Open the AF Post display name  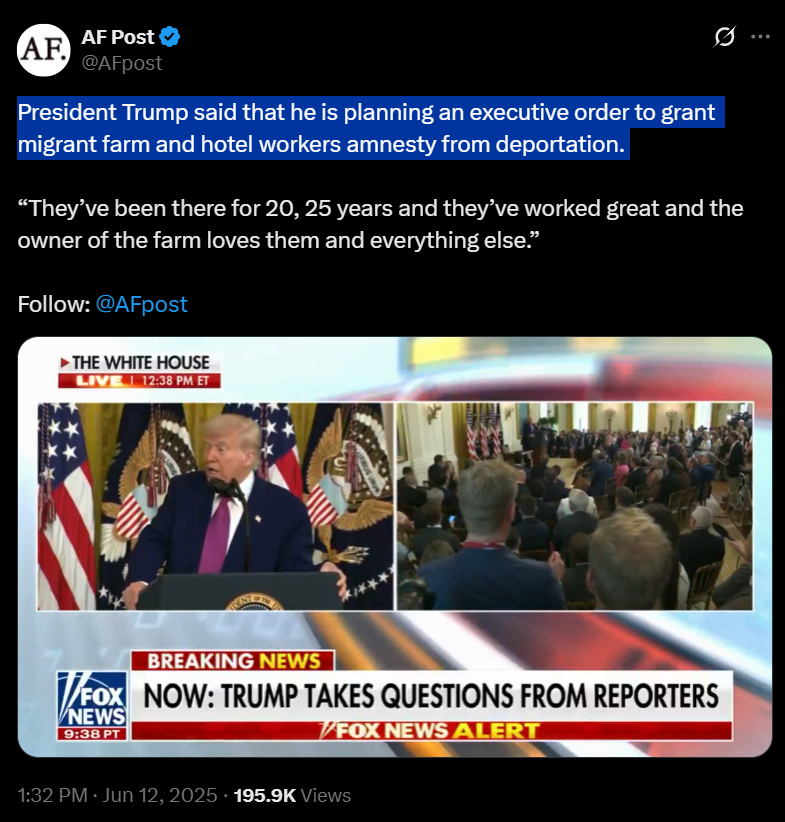click(x=117, y=37)
